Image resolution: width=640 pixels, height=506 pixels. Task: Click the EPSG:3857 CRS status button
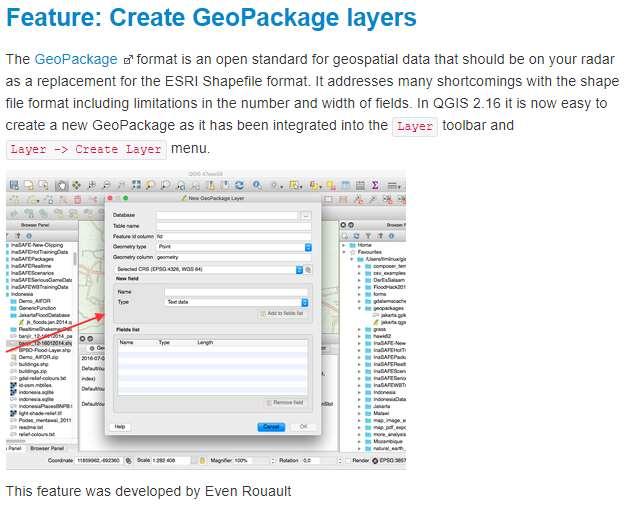[x=389, y=460]
